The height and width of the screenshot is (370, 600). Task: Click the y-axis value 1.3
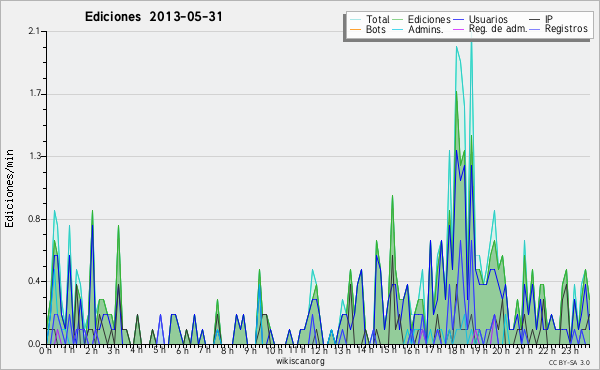34,156
